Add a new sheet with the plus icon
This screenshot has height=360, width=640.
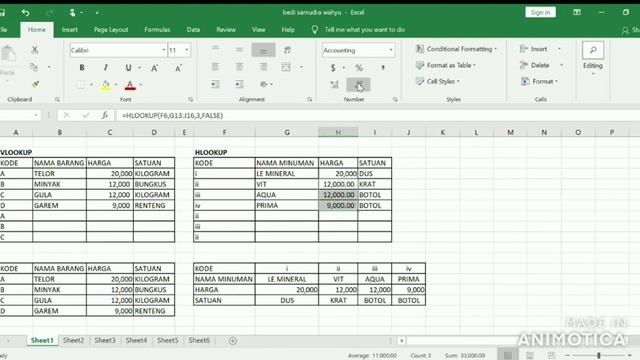[233, 340]
